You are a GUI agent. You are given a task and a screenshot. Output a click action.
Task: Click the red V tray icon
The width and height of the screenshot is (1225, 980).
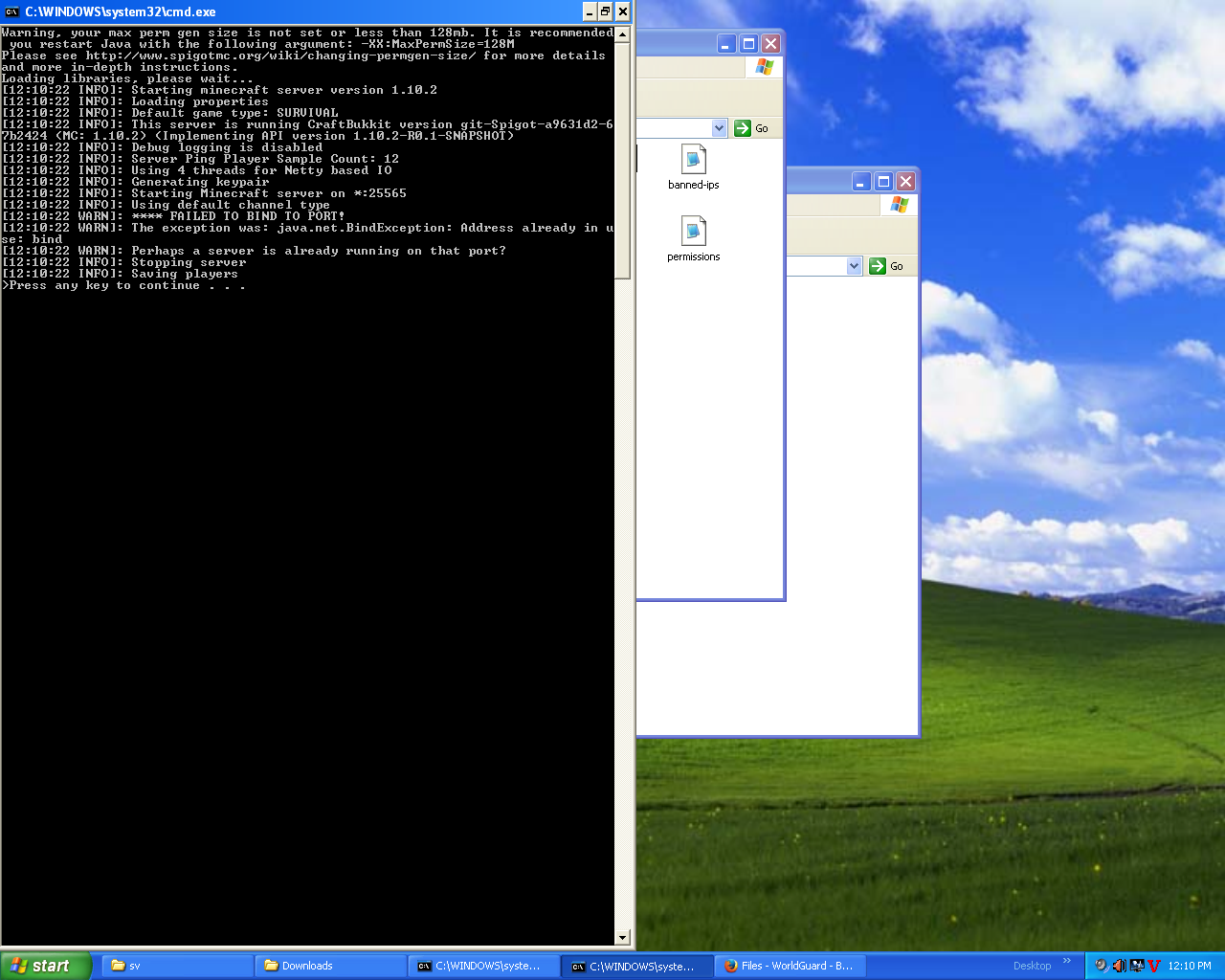point(1154,966)
